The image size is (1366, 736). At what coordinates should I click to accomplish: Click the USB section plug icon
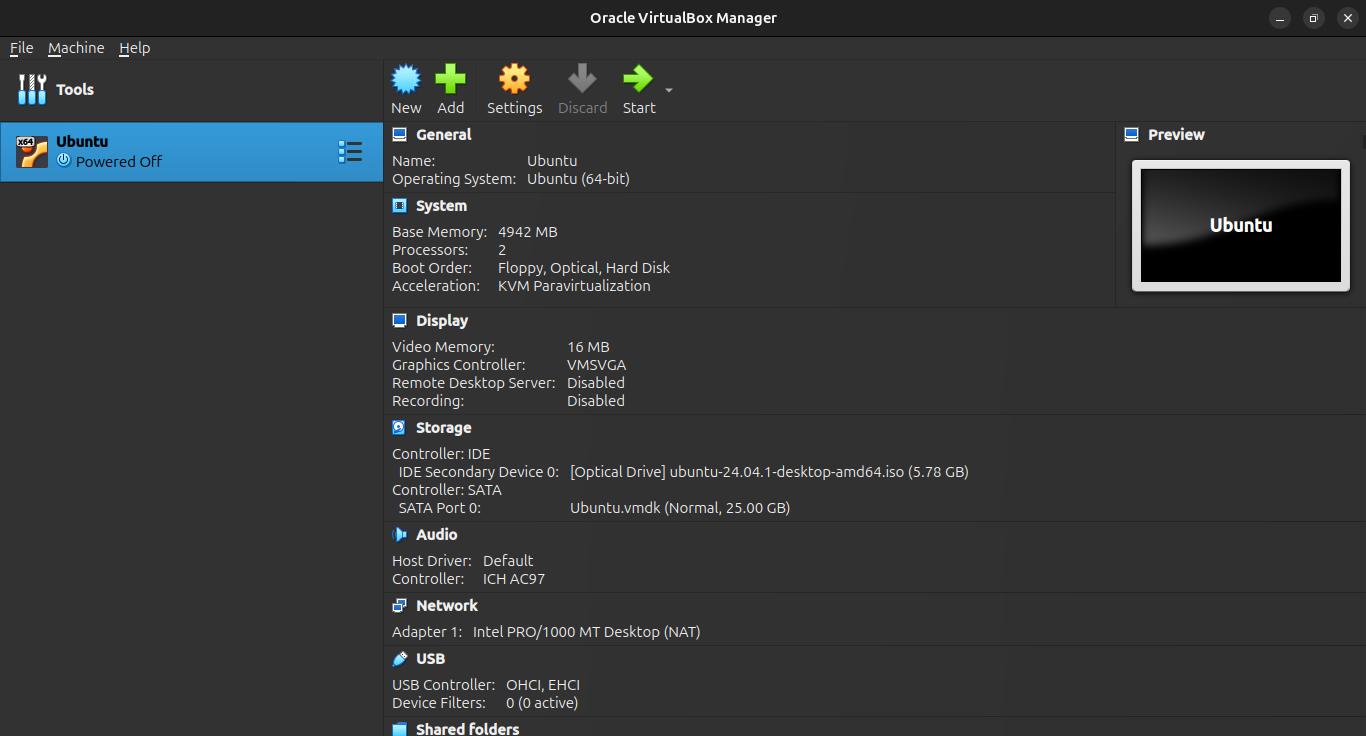click(400, 659)
